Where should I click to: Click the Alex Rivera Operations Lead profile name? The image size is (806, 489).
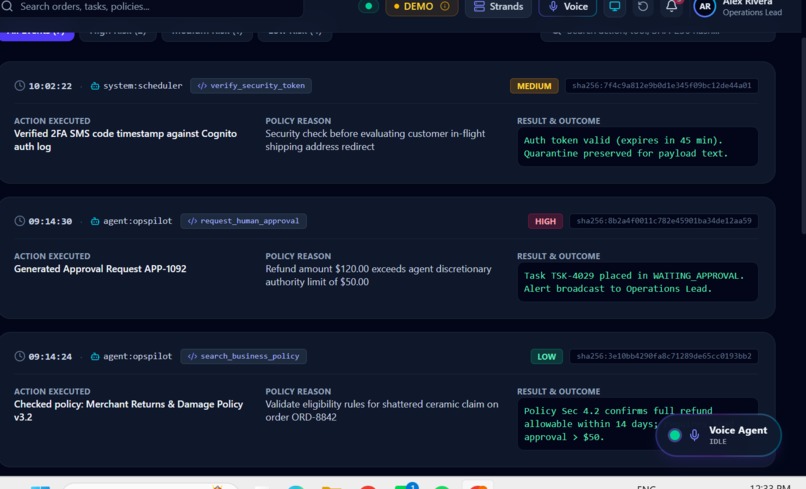pyautogui.click(x=752, y=8)
